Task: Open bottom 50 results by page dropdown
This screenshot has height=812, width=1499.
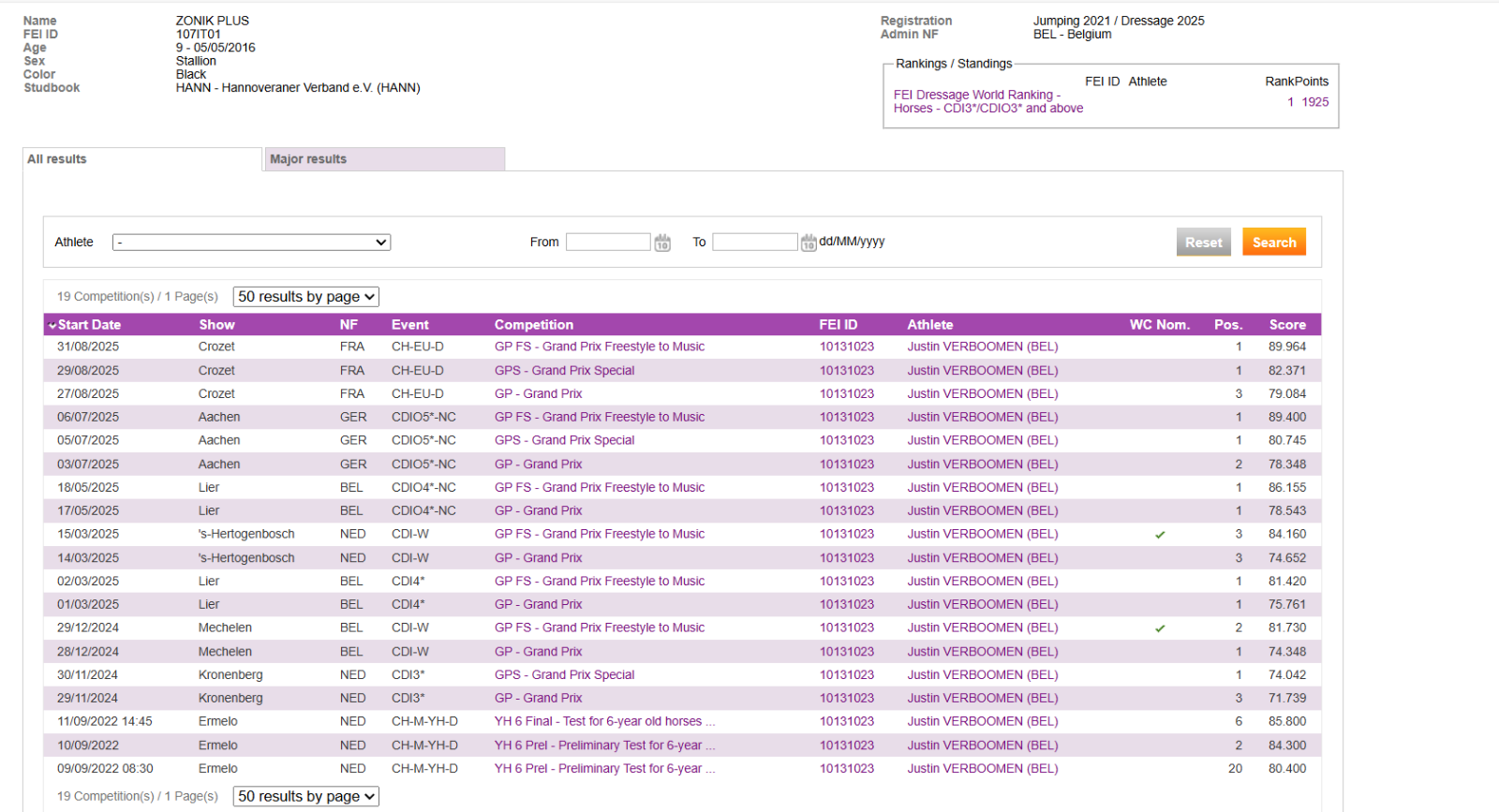Action: tap(306, 796)
